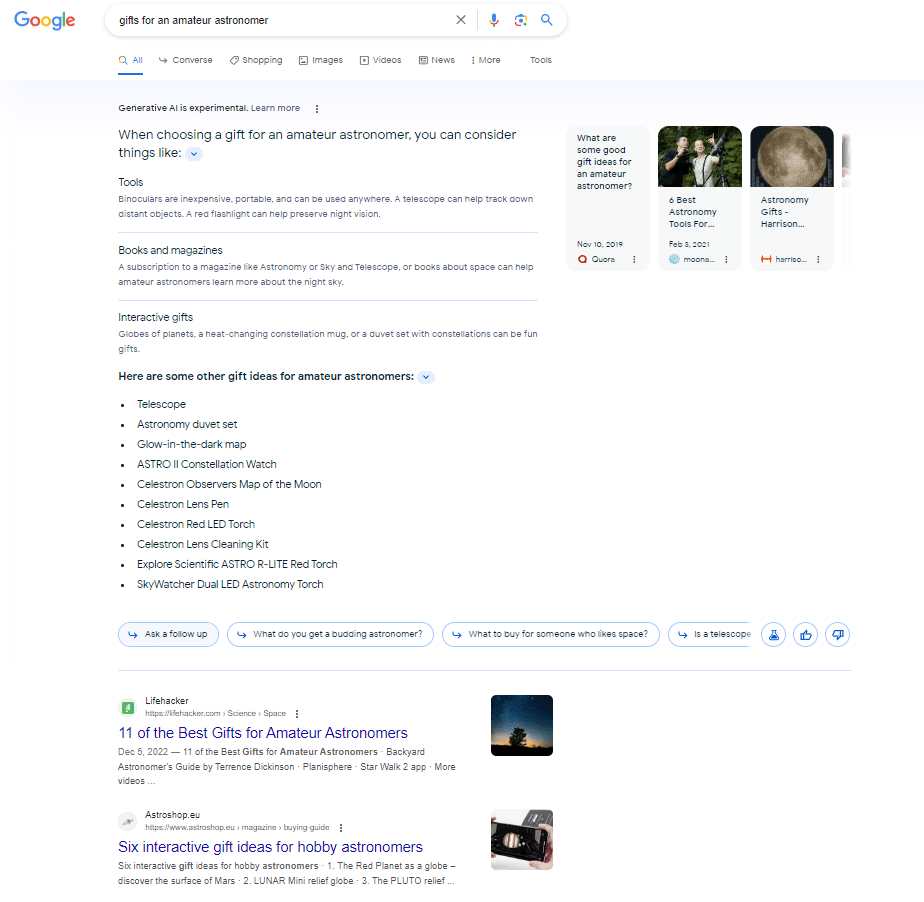The image size is (924, 902).
Task: Open '11 of the Best Gifts for Amateur Astronomers'
Action: 263,733
